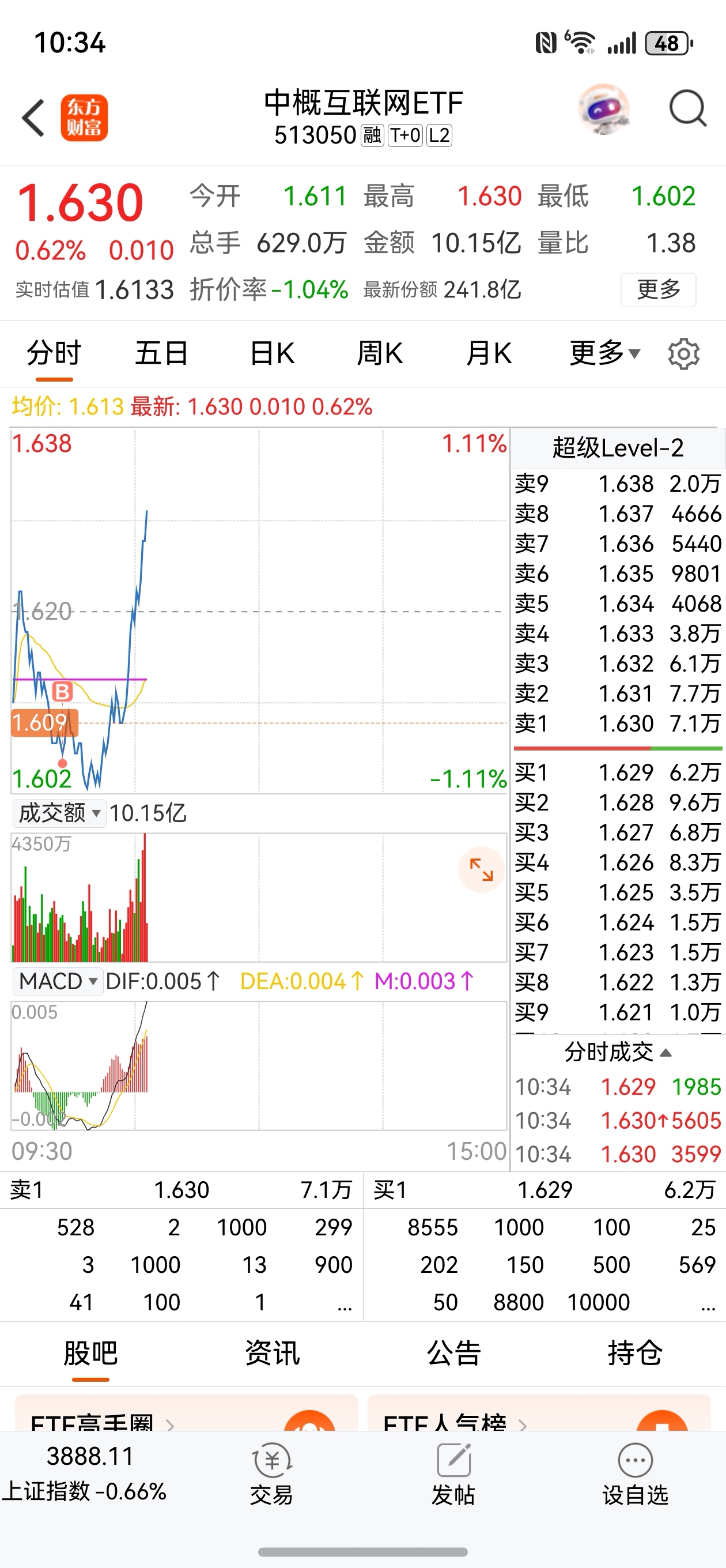
Task: Tap the 8555 order in 买1 queue
Action: point(432,1227)
